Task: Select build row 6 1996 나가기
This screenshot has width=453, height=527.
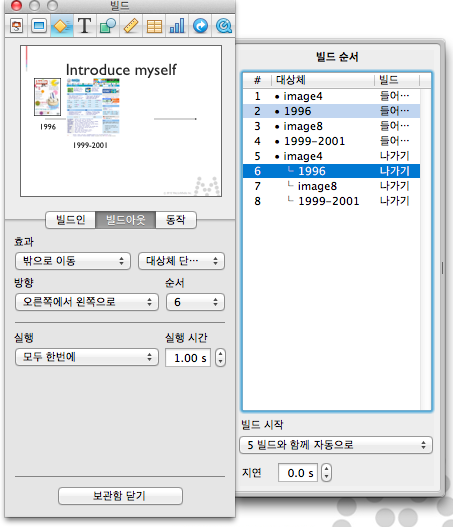Action: click(331, 171)
